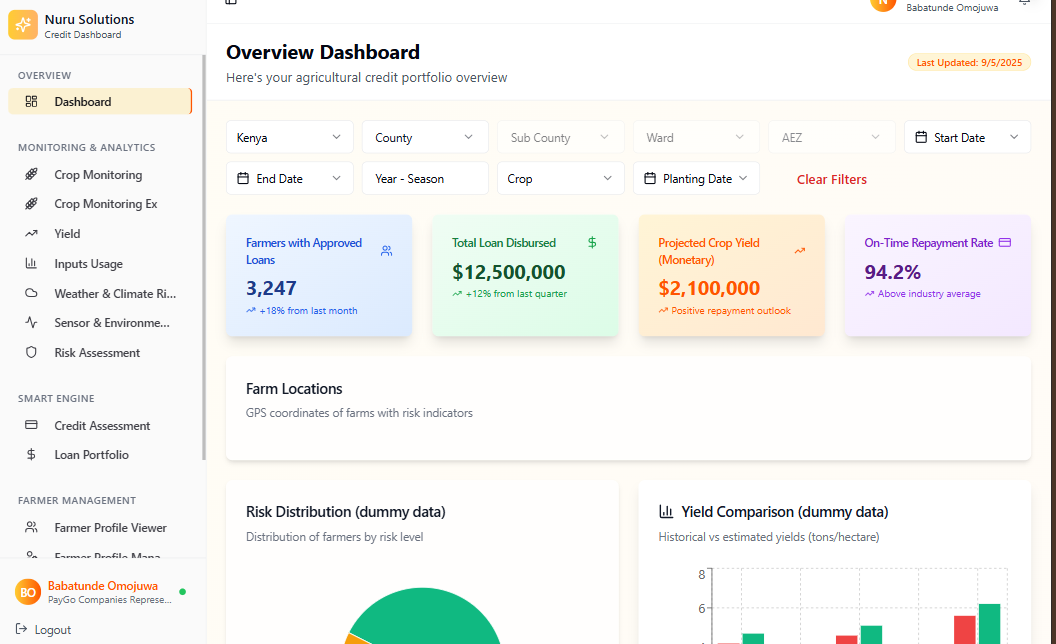Click the $2,100,000 projected yield value
This screenshot has width=1056, height=644.
coord(709,288)
